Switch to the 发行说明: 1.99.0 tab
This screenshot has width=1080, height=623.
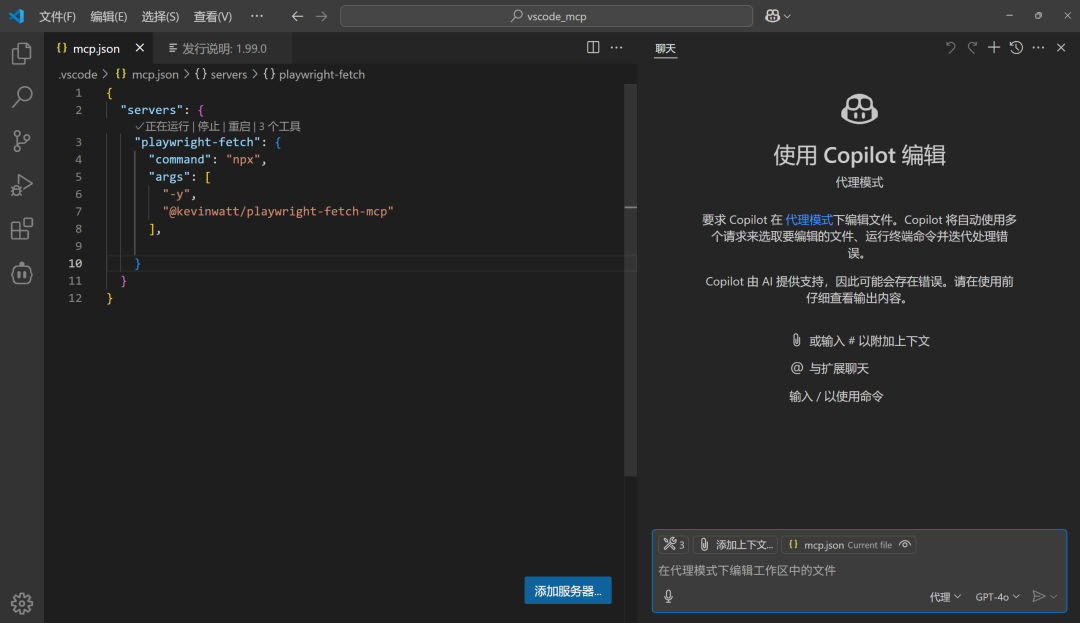(223, 48)
